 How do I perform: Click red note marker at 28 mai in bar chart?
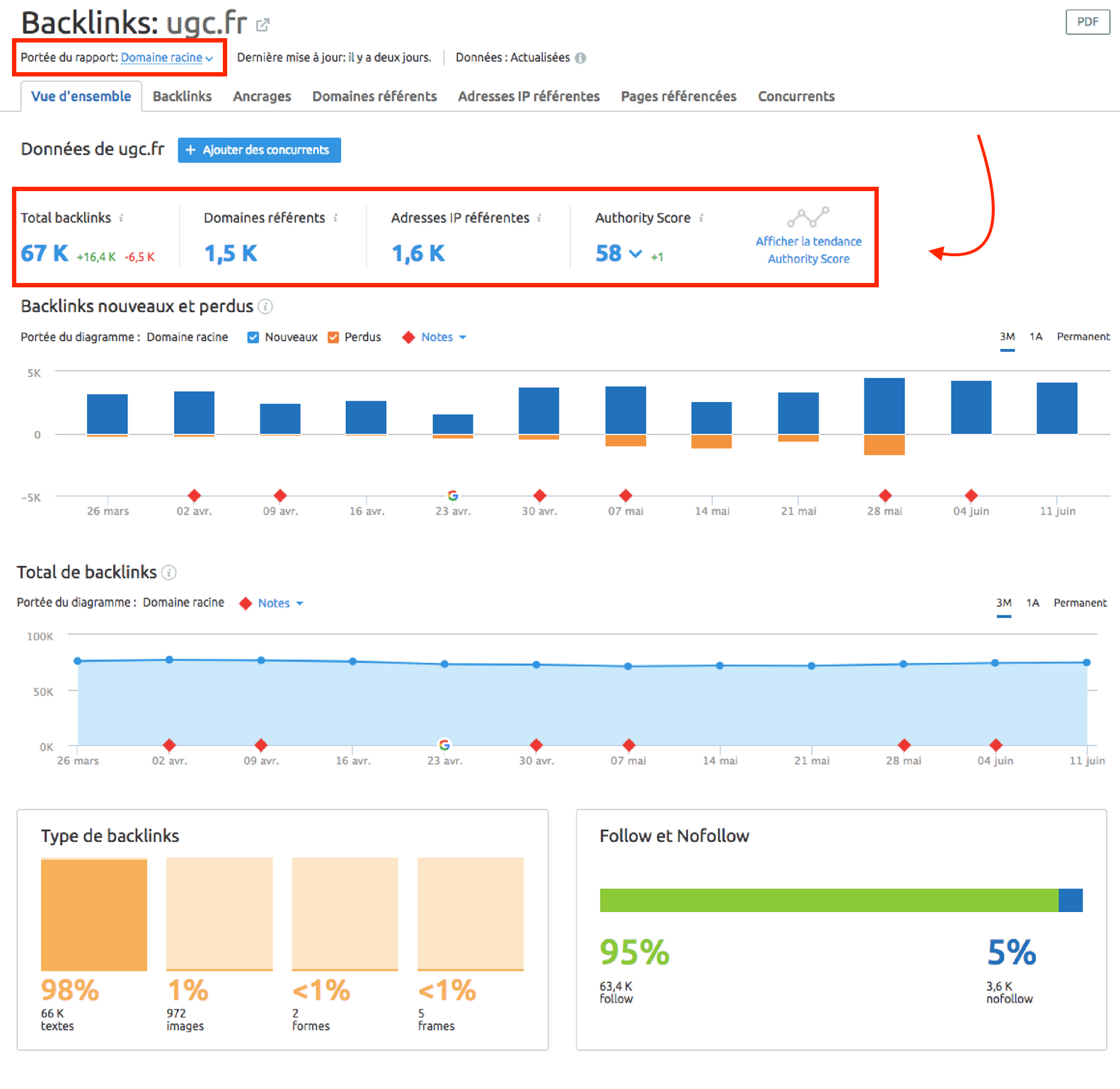(x=885, y=495)
